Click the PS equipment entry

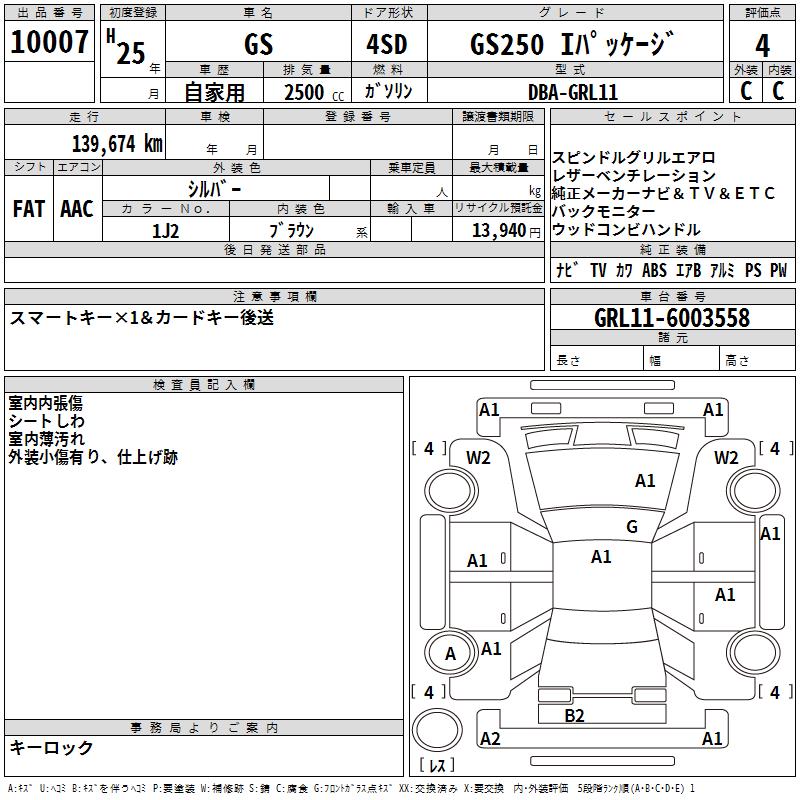(x=753, y=270)
